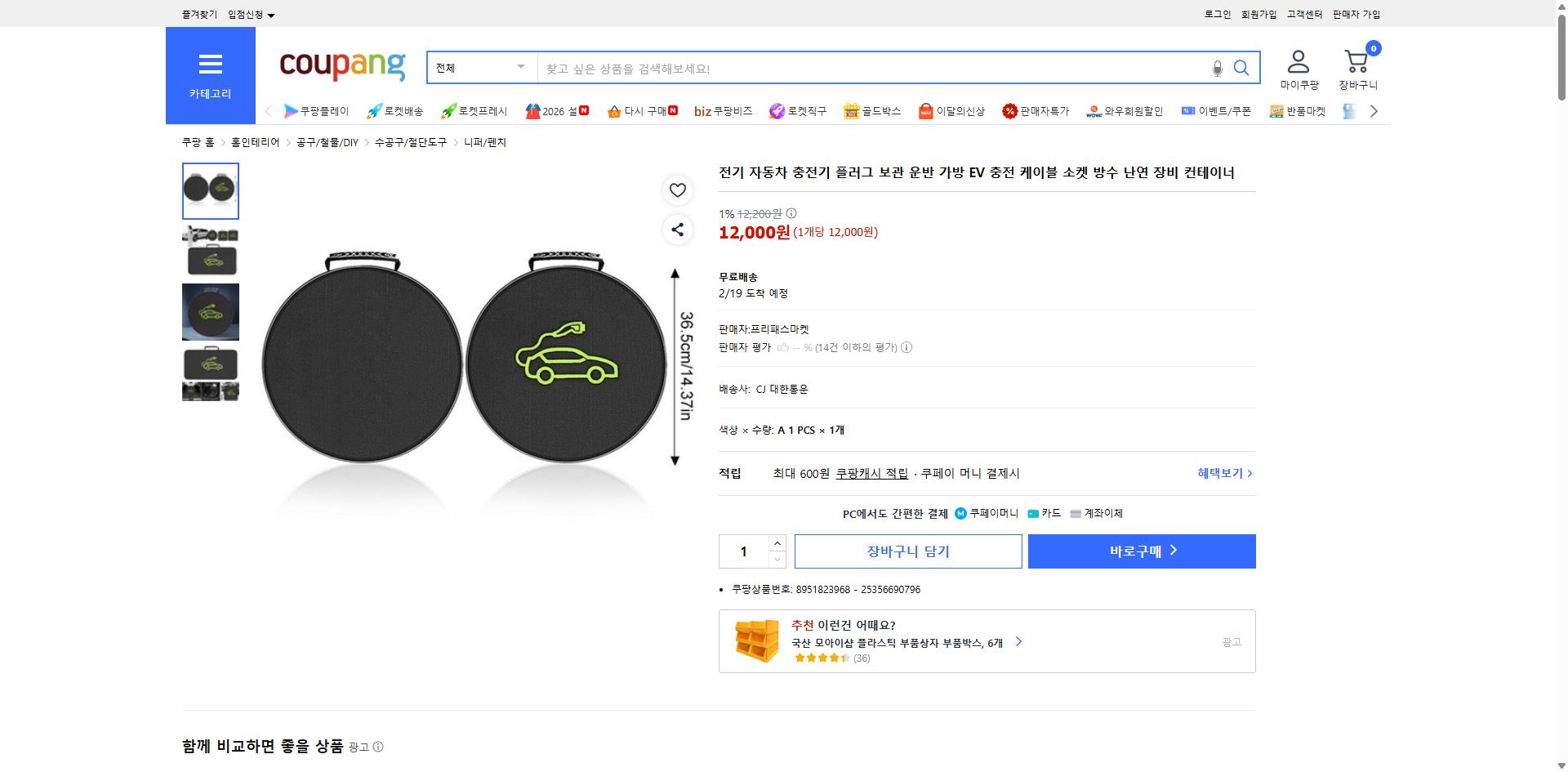Open the 전체 search category dropdown

(x=480, y=68)
